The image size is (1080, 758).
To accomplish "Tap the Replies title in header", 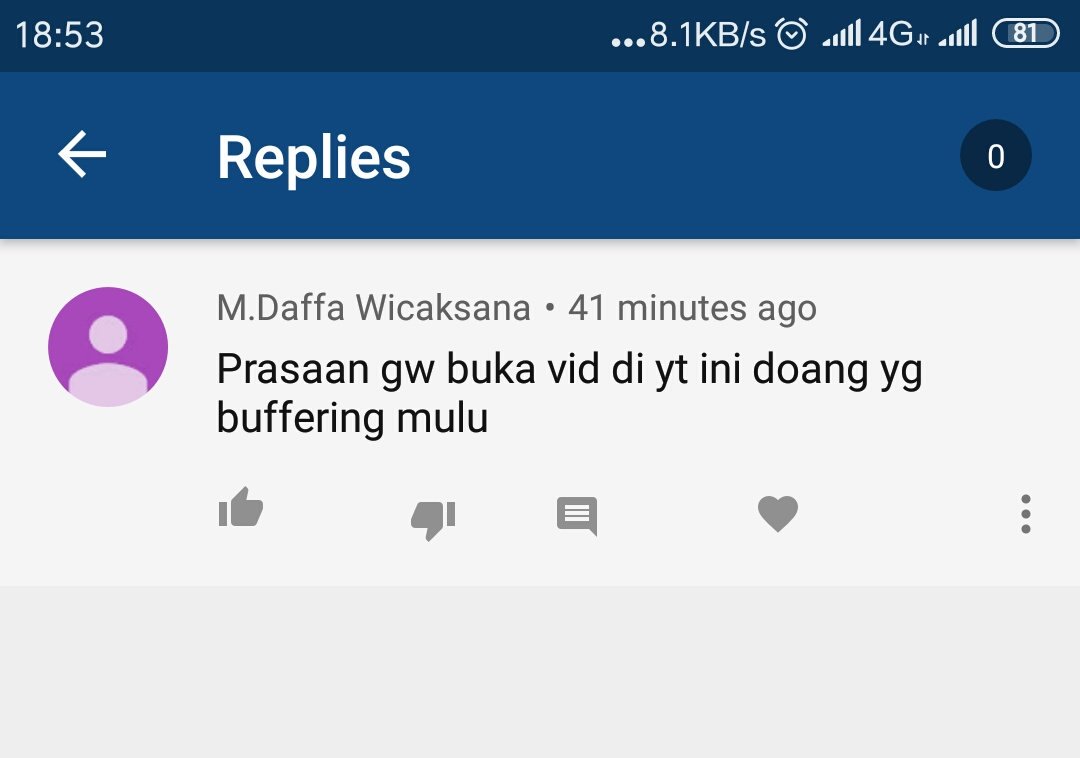I will point(313,158).
